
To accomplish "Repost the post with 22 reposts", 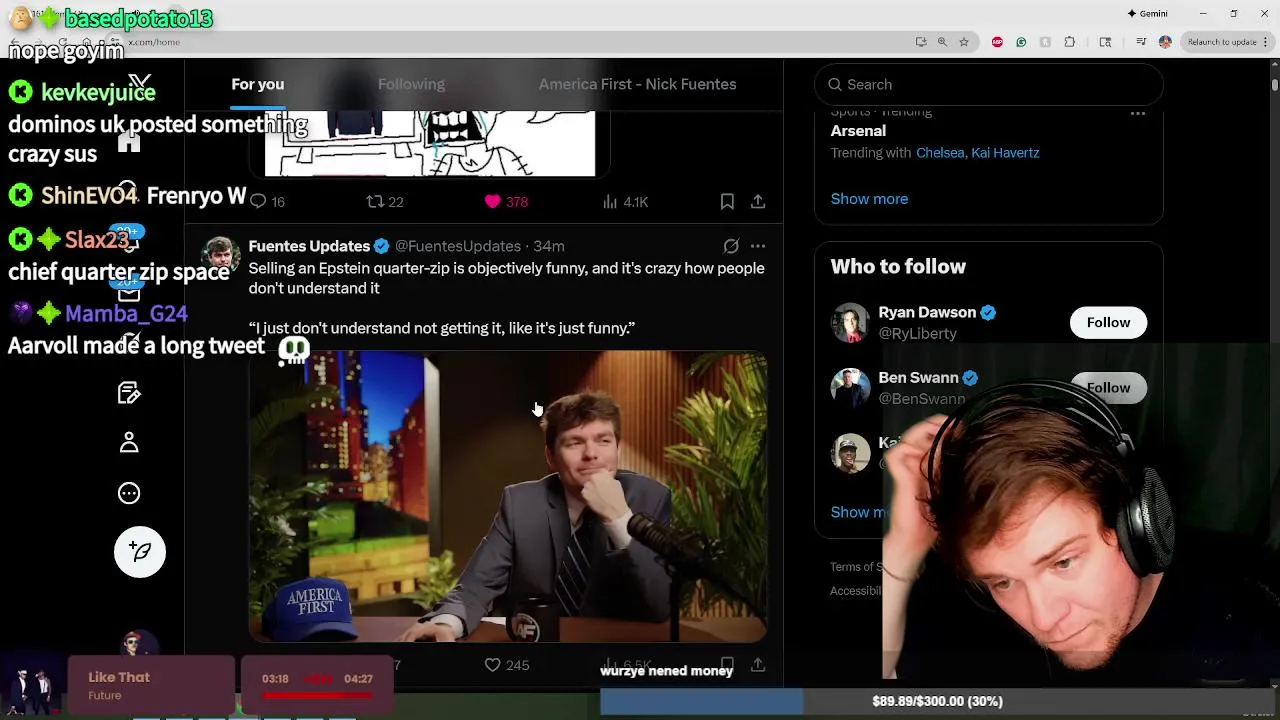I will (x=385, y=202).
